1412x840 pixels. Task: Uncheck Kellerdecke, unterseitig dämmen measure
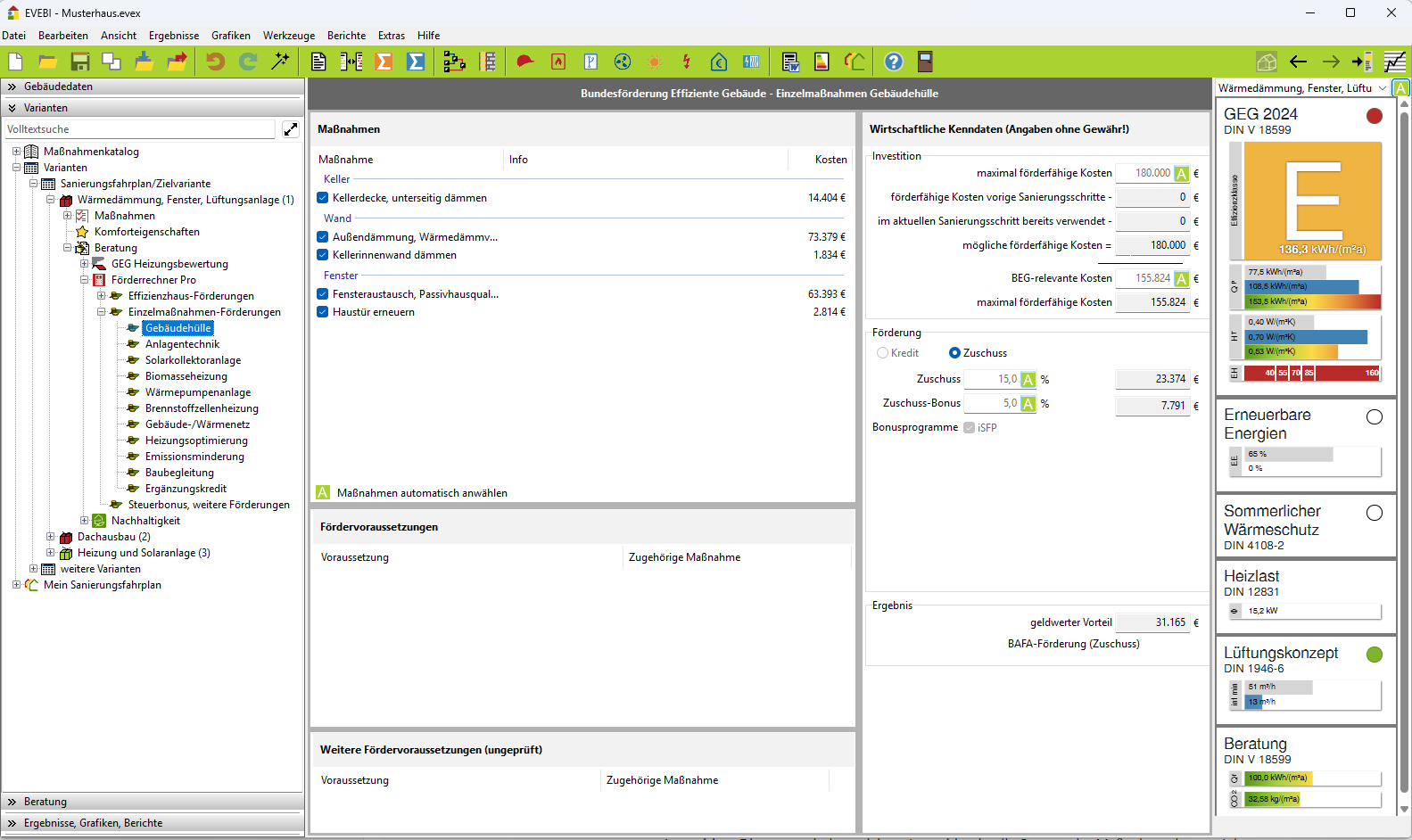(323, 198)
